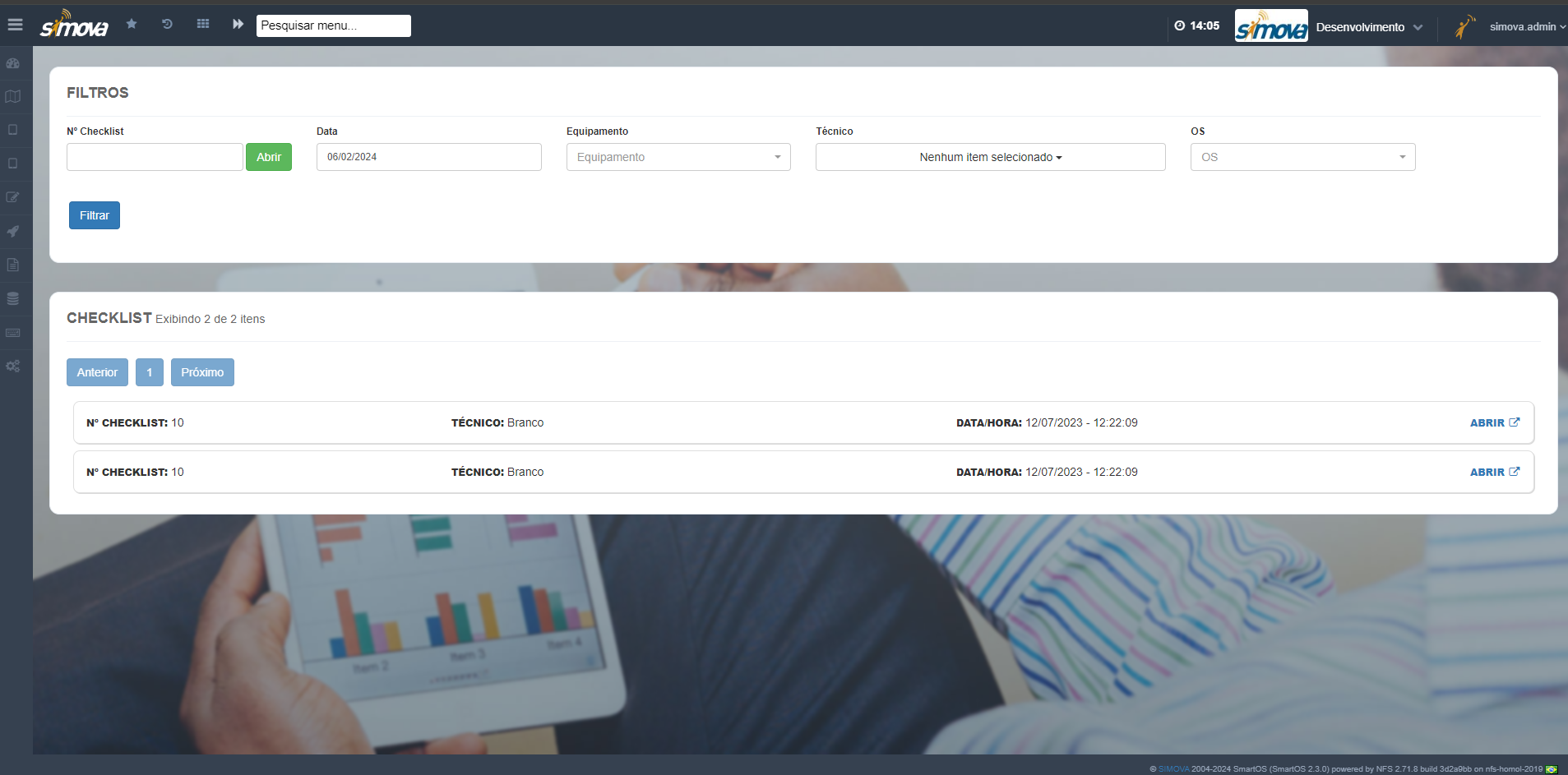Image resolution: width=1568 pixels, height=775 pixels.
Task: Click the FILTROS heading
Action: (x=98, y=93)
